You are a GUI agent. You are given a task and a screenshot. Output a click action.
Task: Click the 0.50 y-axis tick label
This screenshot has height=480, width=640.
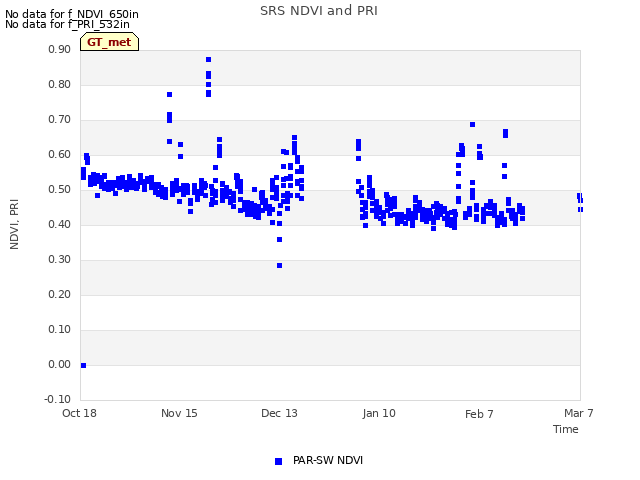pos(59,189)
